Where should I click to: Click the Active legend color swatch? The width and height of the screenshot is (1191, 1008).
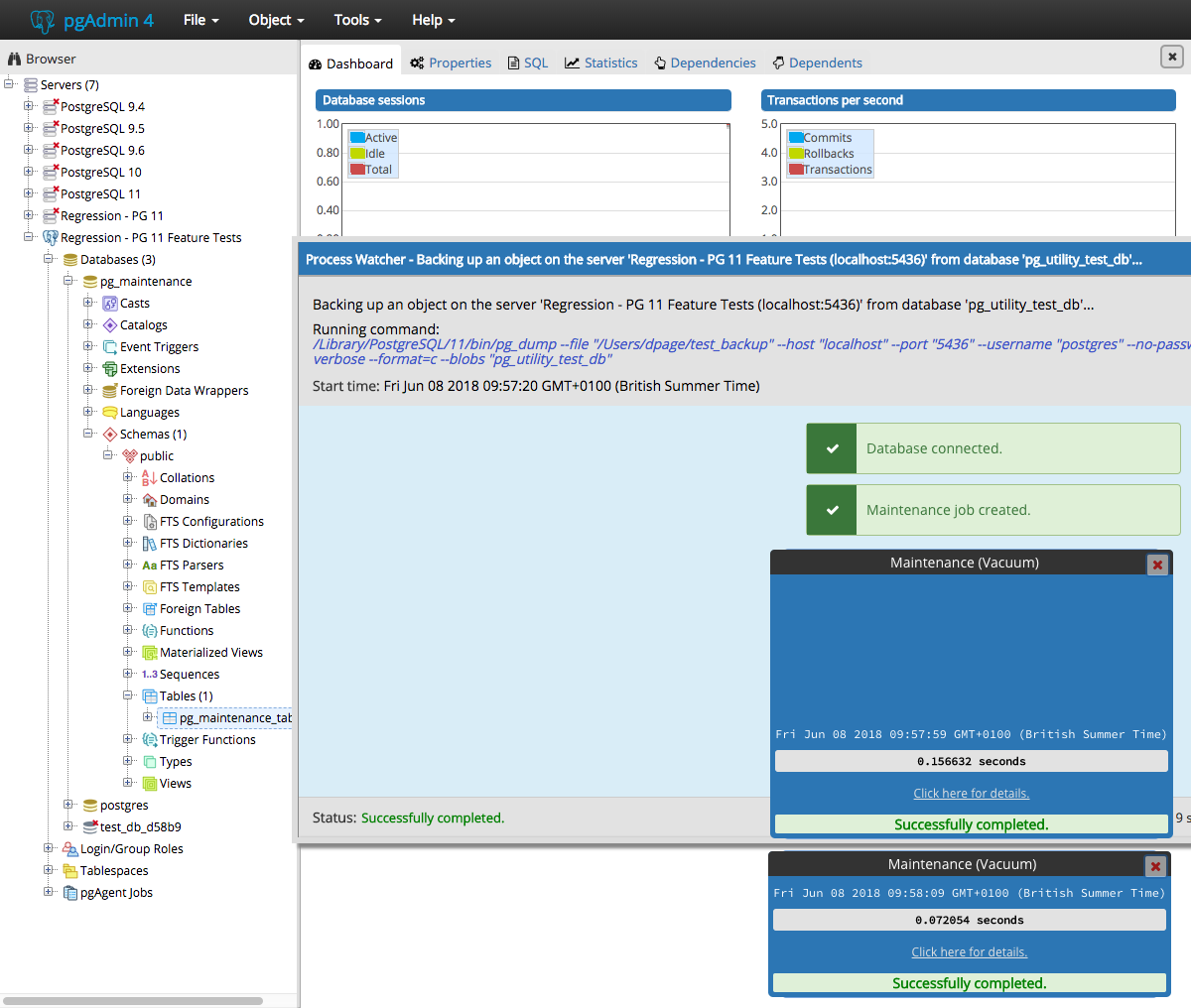(357, 138)
